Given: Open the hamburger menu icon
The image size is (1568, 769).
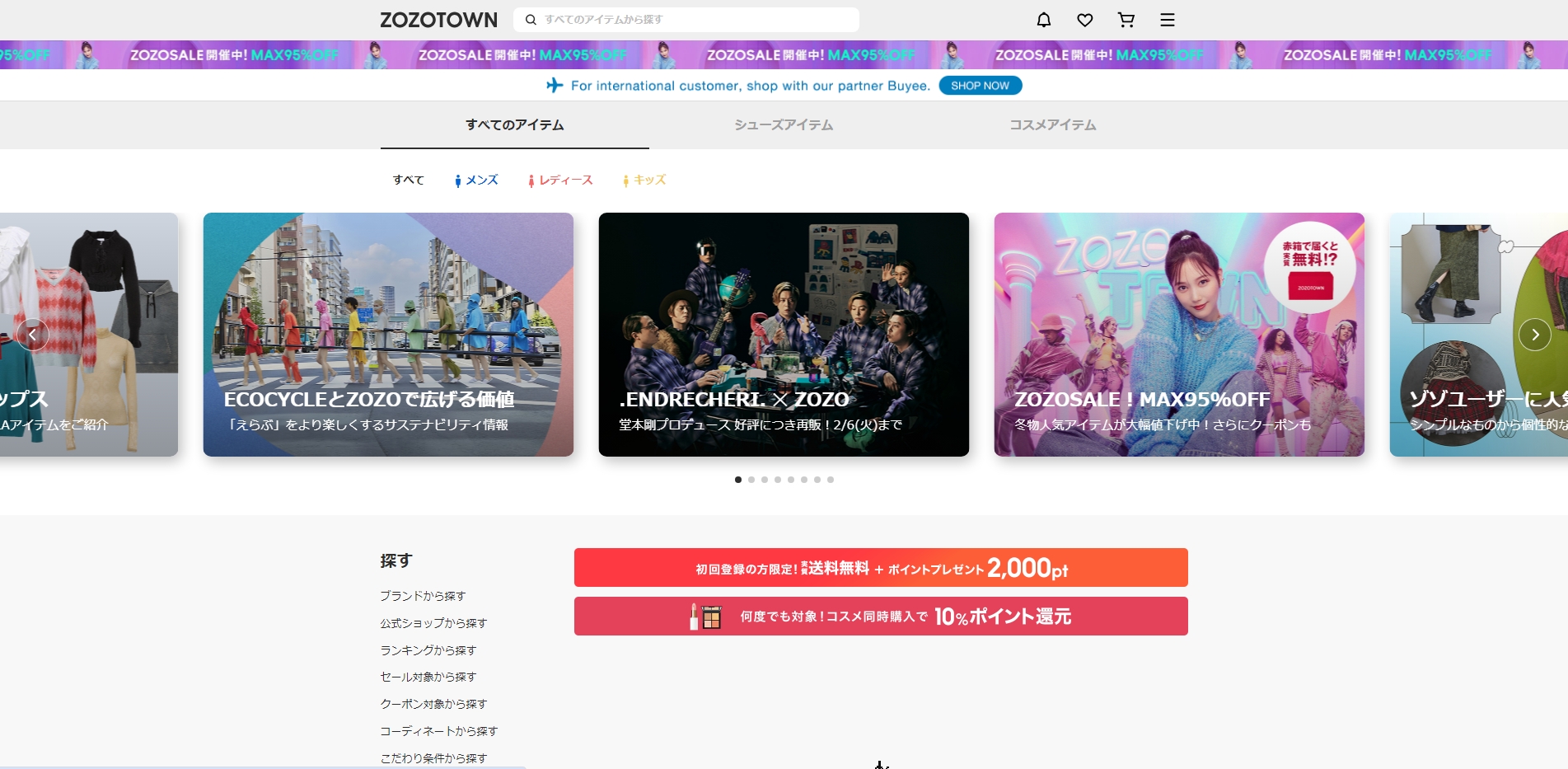Looking at the screenshot, I should click(x=1168, y=20).
